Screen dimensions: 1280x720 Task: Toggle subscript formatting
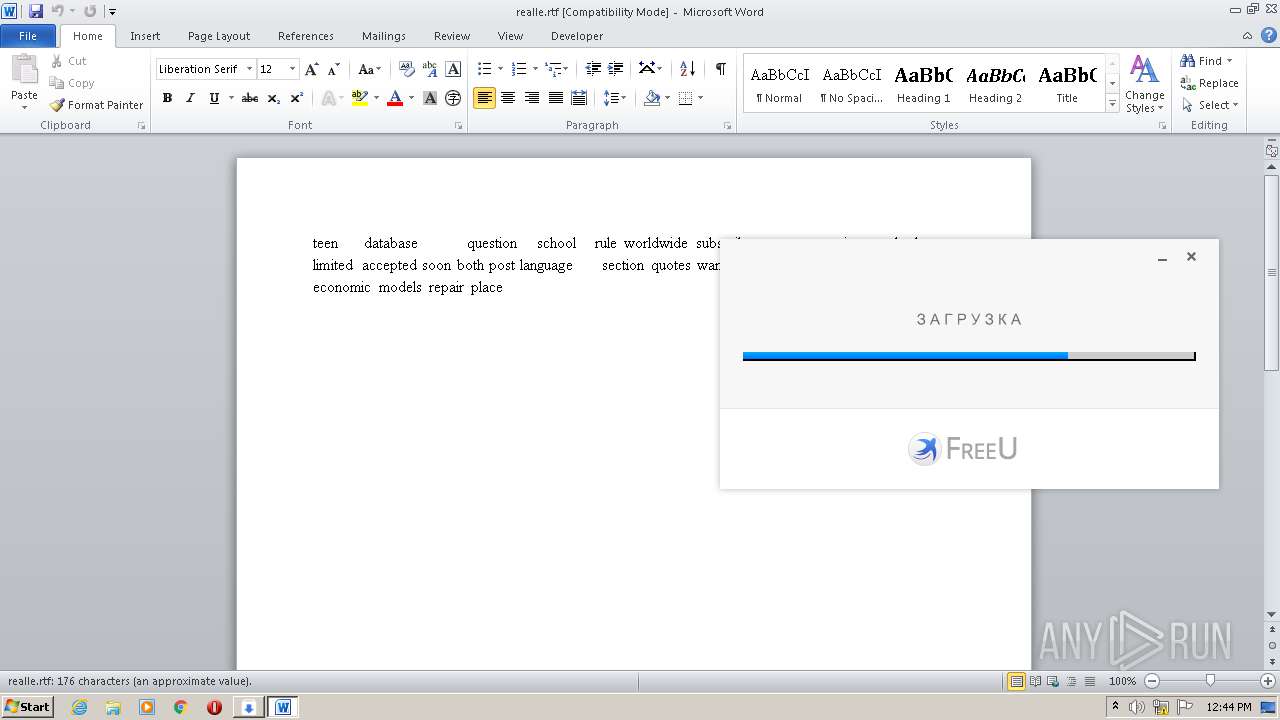click(274, 98)
